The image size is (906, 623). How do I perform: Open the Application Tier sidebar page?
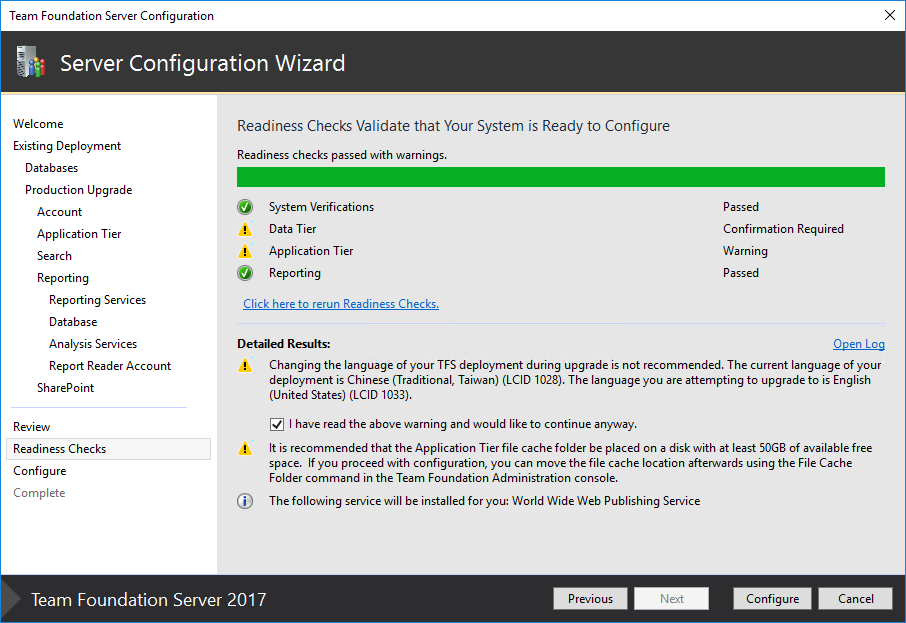click(x=79, y=233)
